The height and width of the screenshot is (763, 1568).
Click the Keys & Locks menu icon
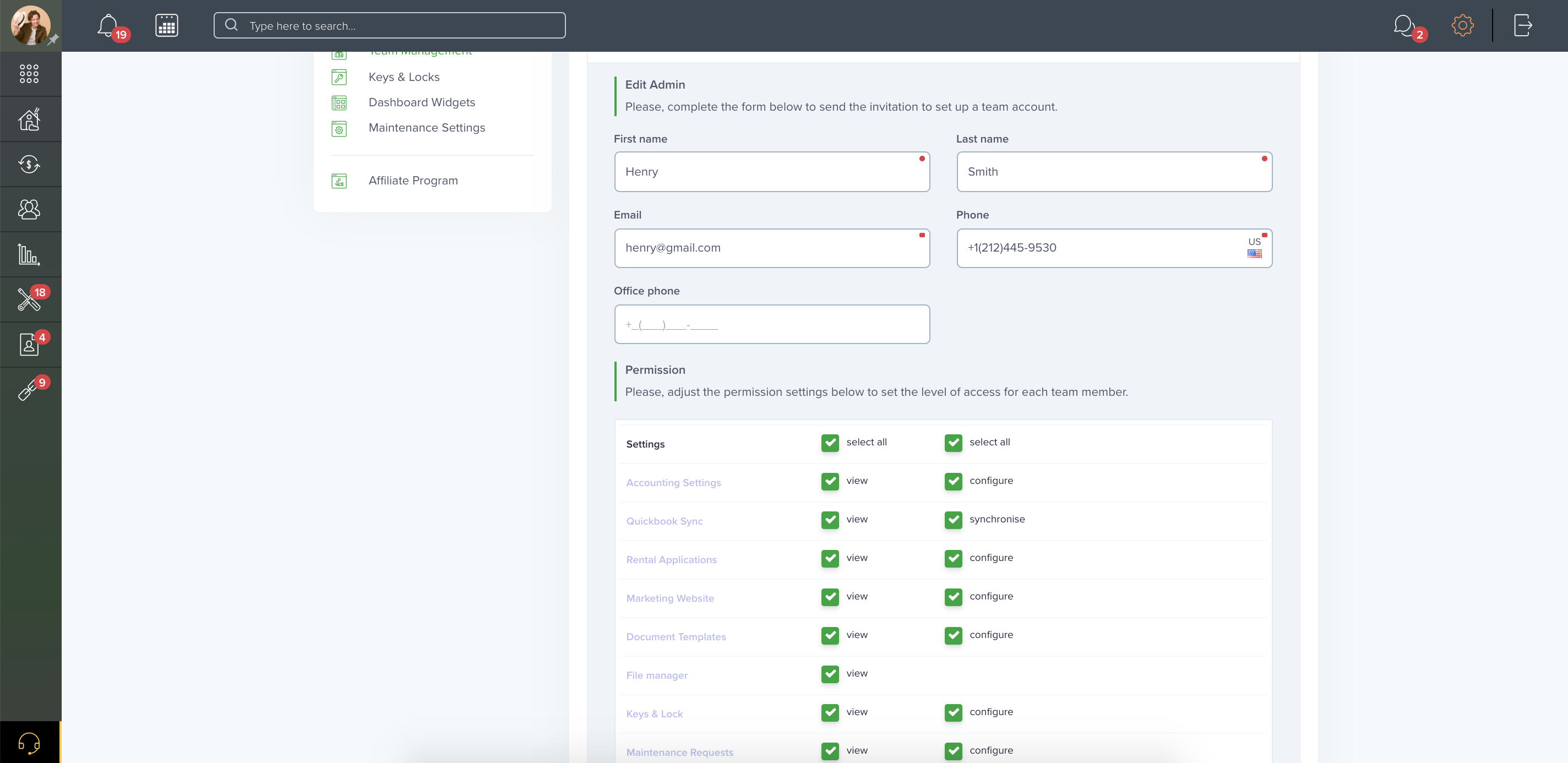[339, 77]
